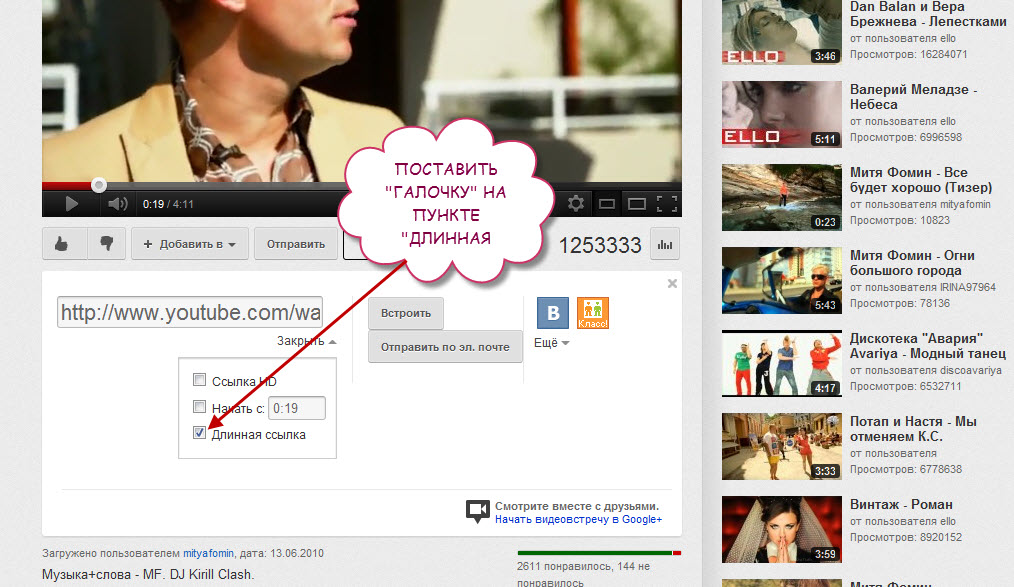
Task: Open Начать видеовстречу в Google+ link
Action: [x=579, y=519]
